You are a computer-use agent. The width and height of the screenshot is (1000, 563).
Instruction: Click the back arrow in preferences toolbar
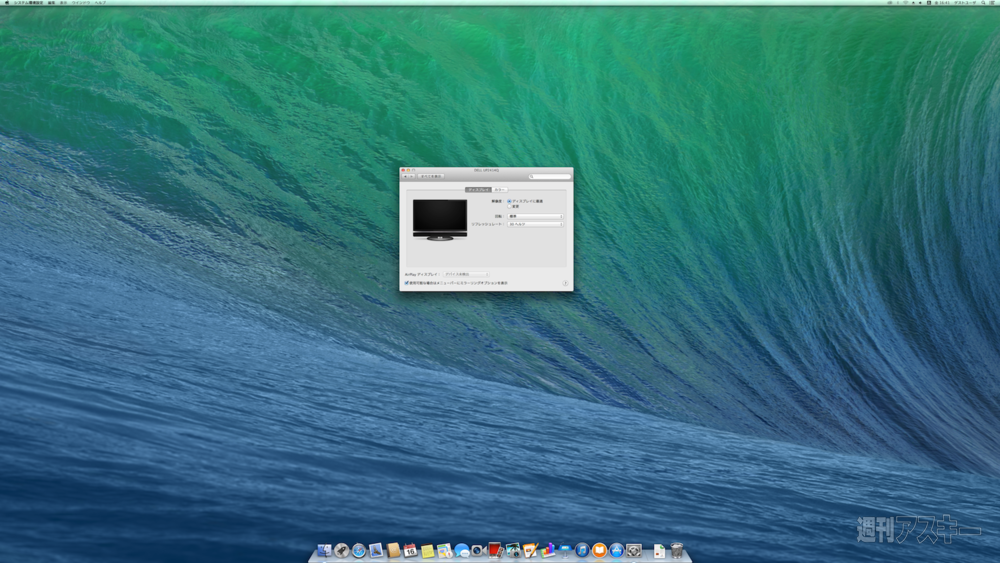pyautogui.click(x=404, y=177)
